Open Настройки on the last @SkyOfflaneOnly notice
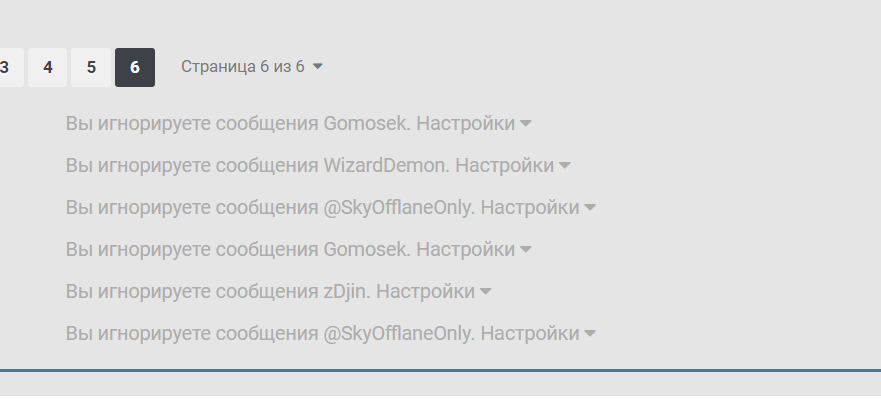This screenshot has width=881, height=402. click(x=530, y=333)
